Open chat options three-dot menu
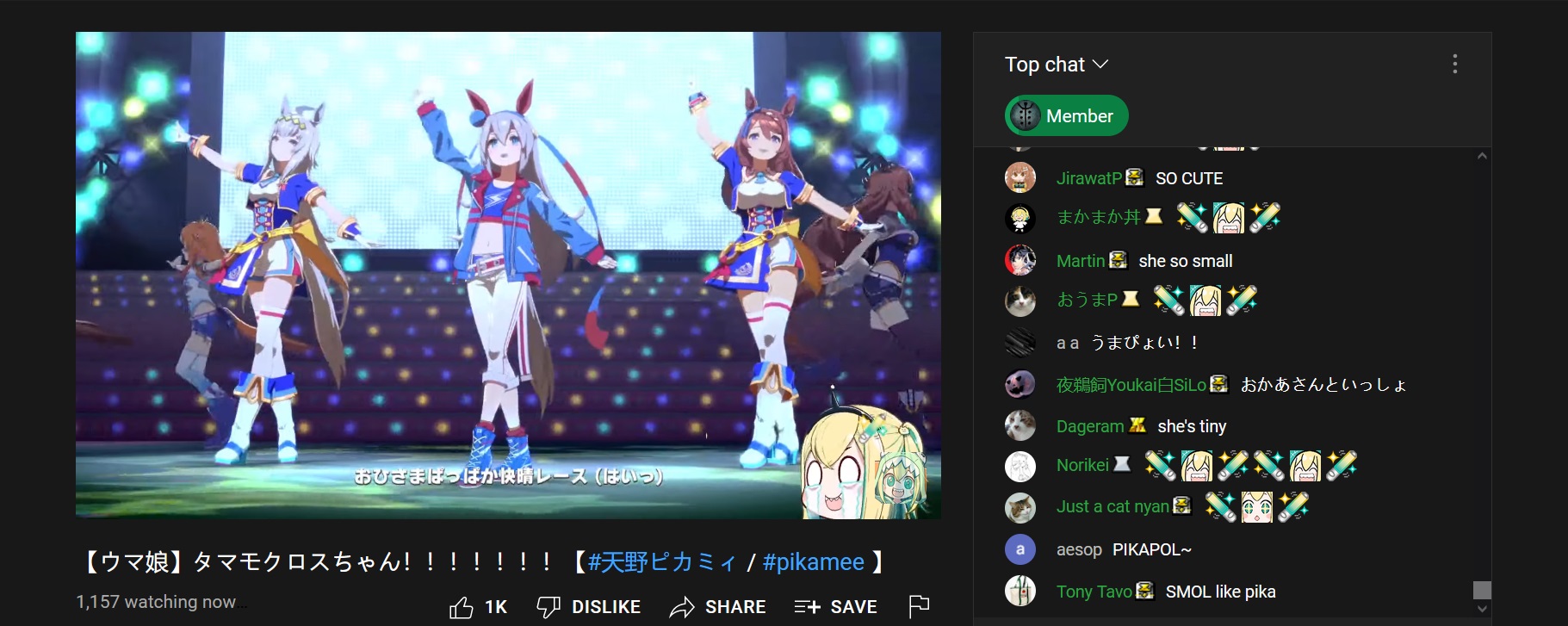Image resolution: width=1568 pixels, height=626 pixels. pyautogui.click(x=1455, y=65)
